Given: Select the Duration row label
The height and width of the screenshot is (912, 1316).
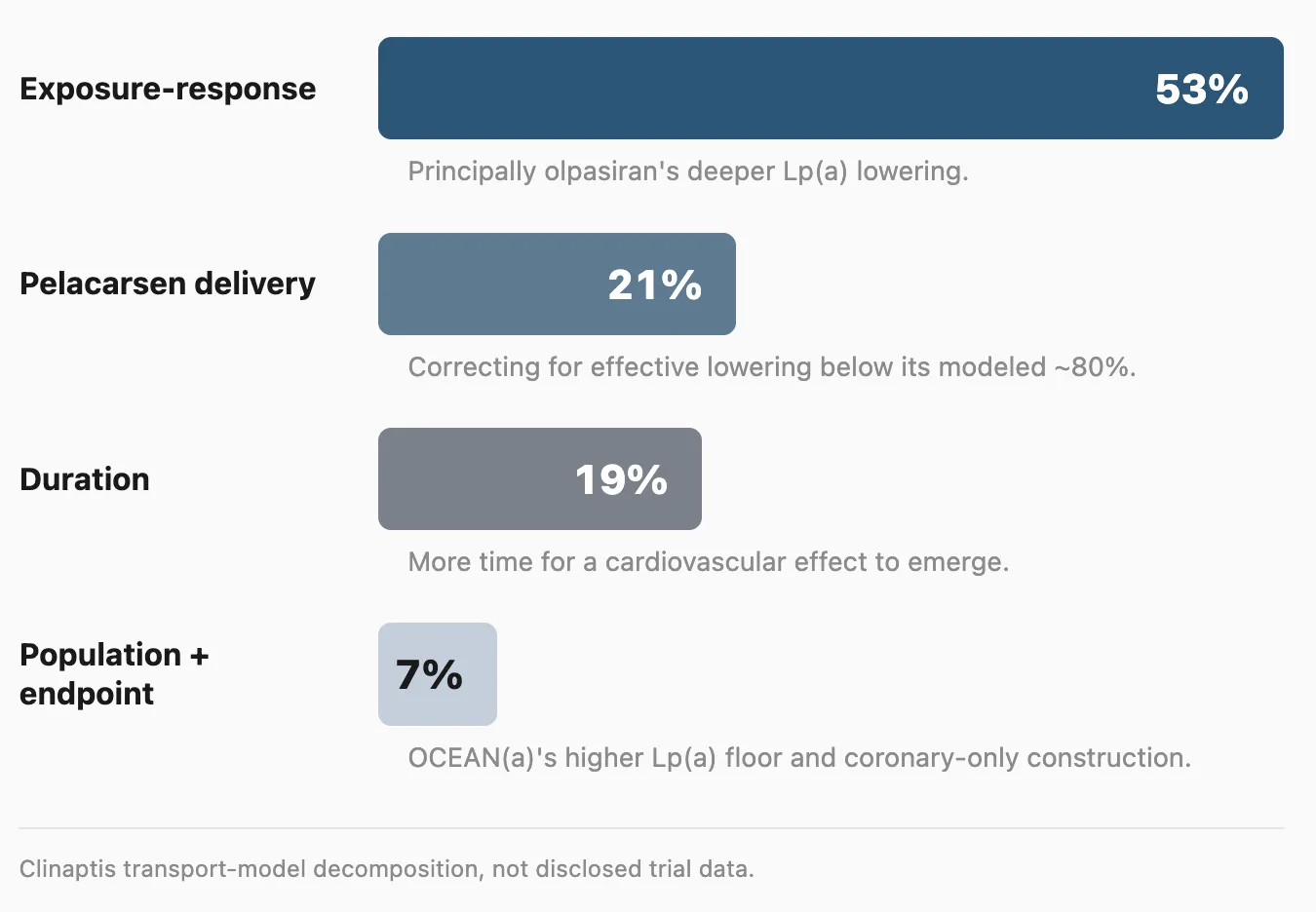Looking at the screenshot, I should click(x=85, y=479).
